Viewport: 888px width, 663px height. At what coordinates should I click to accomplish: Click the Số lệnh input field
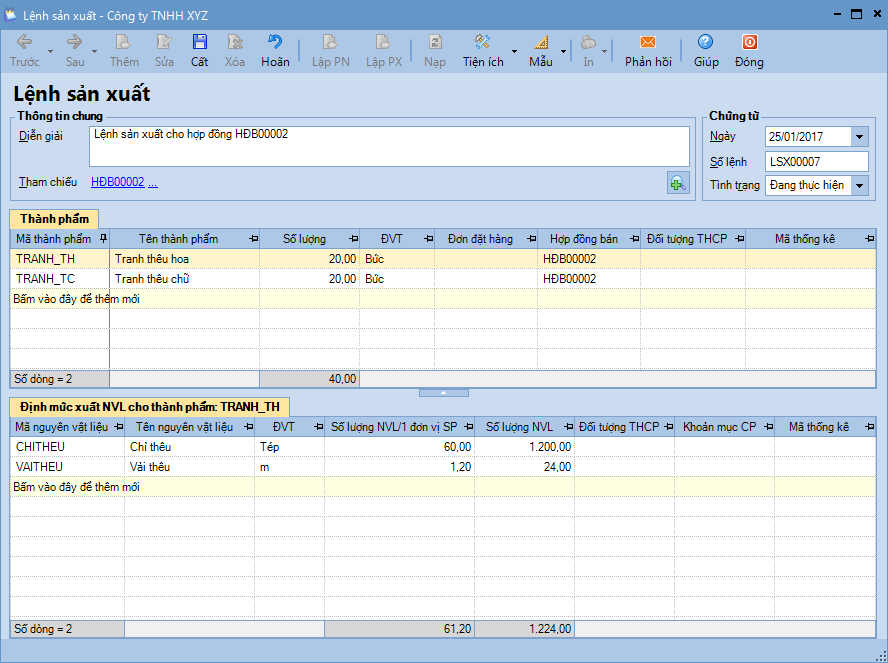pos(816,161)
